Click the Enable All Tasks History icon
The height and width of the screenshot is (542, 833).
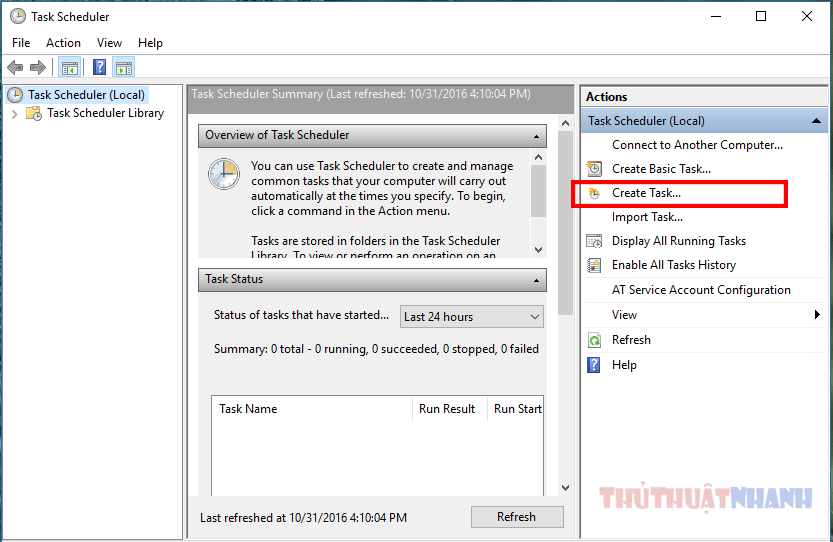(x=594, y=265)
